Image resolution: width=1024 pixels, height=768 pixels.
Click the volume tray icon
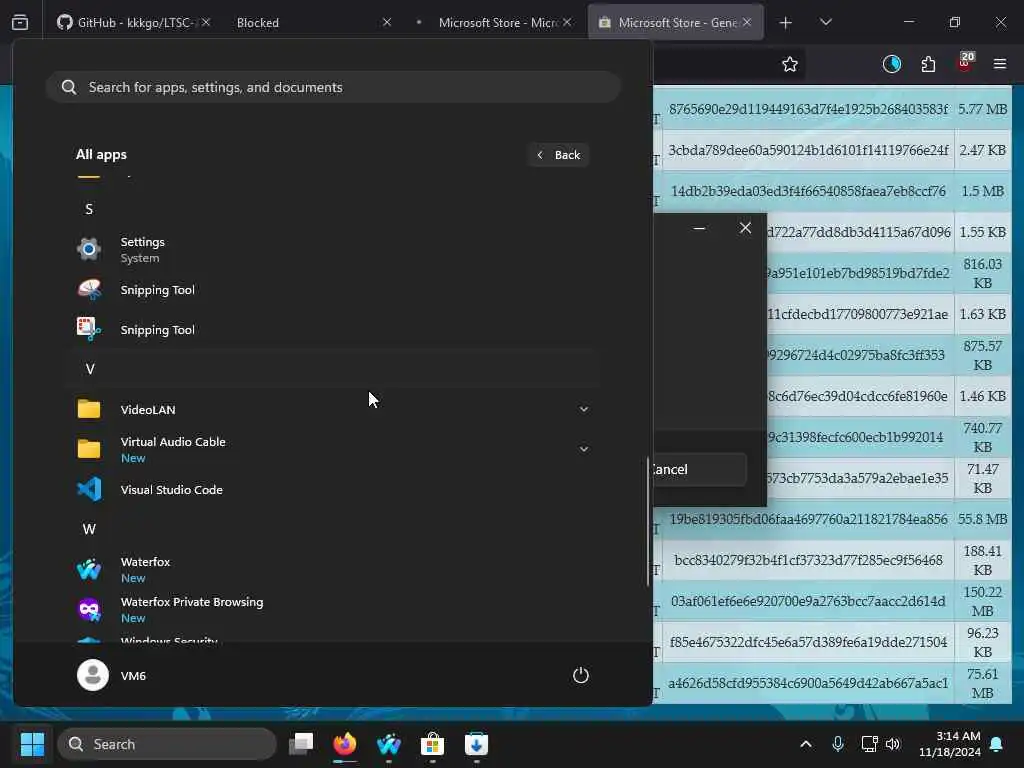[893, 744]
